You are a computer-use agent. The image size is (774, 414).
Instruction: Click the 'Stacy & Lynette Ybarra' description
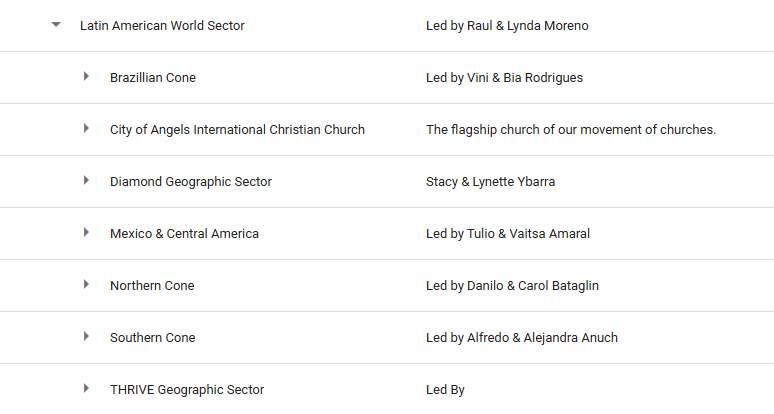(490, 182)
